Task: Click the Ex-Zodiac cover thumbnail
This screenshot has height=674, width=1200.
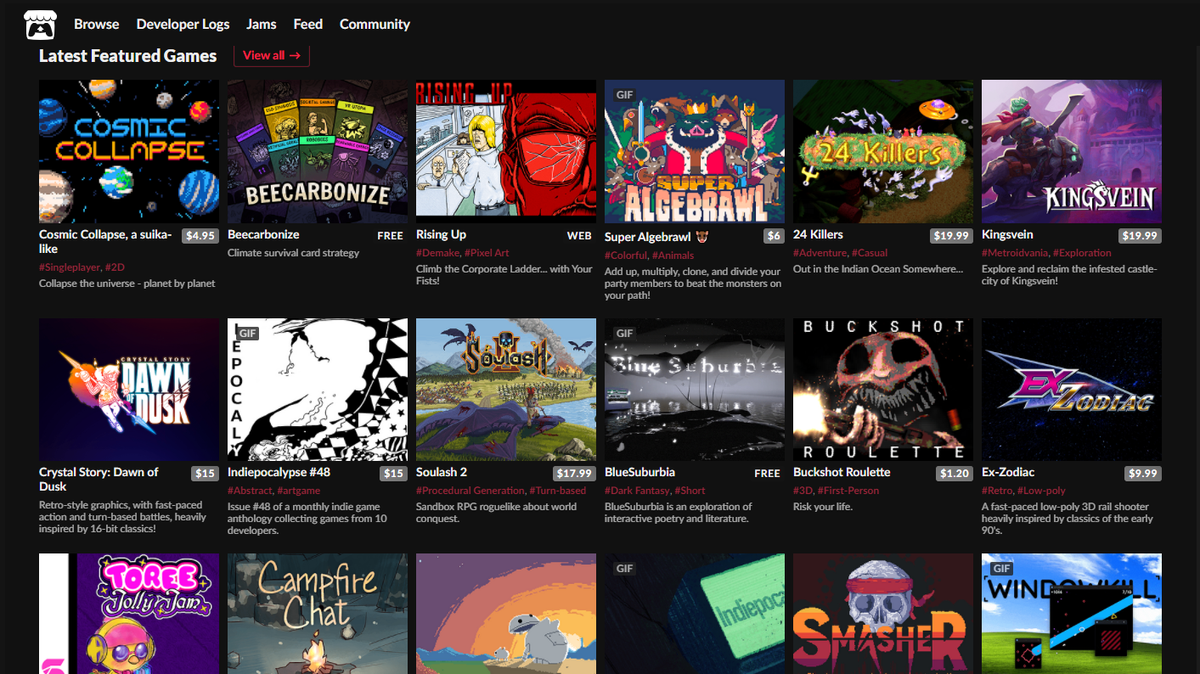Action: click(x=1070, y=389)
